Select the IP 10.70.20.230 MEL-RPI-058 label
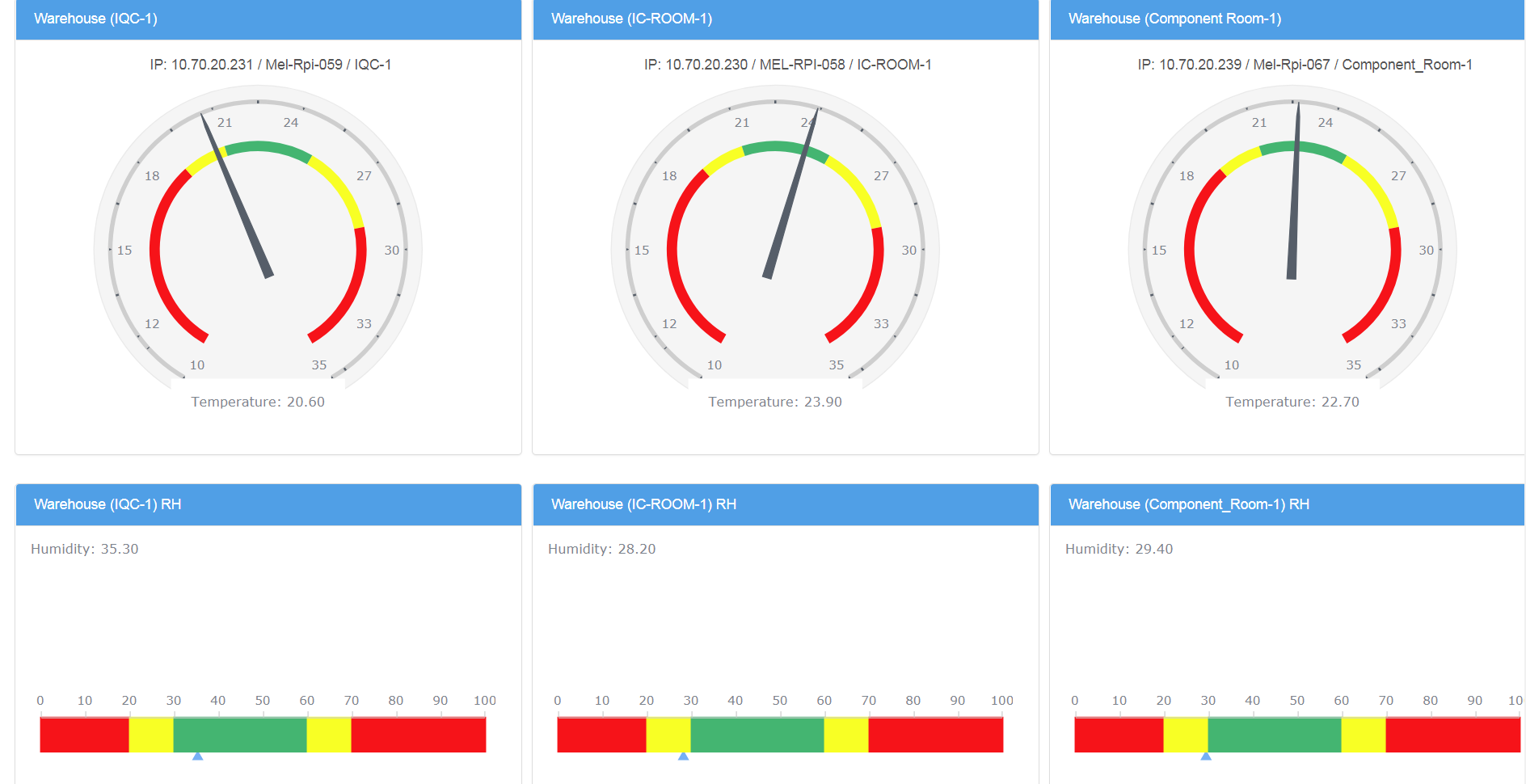 coord(788,65)
